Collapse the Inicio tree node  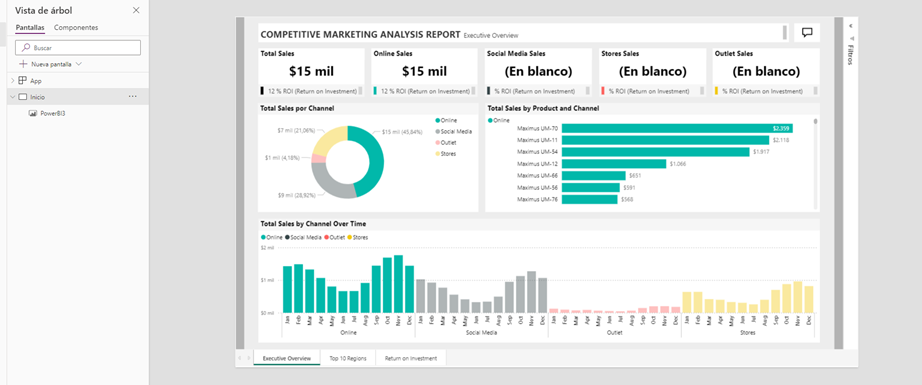tap(12, 96)
